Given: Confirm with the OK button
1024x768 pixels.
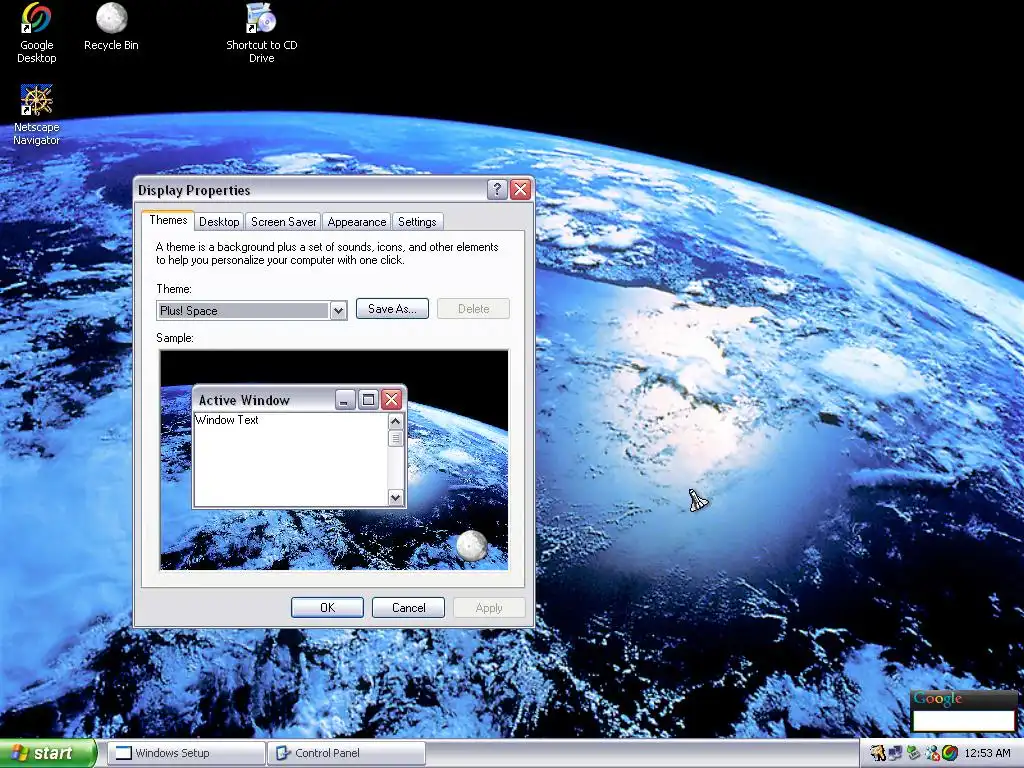Looking at the screenshot, I should (327, 607).
